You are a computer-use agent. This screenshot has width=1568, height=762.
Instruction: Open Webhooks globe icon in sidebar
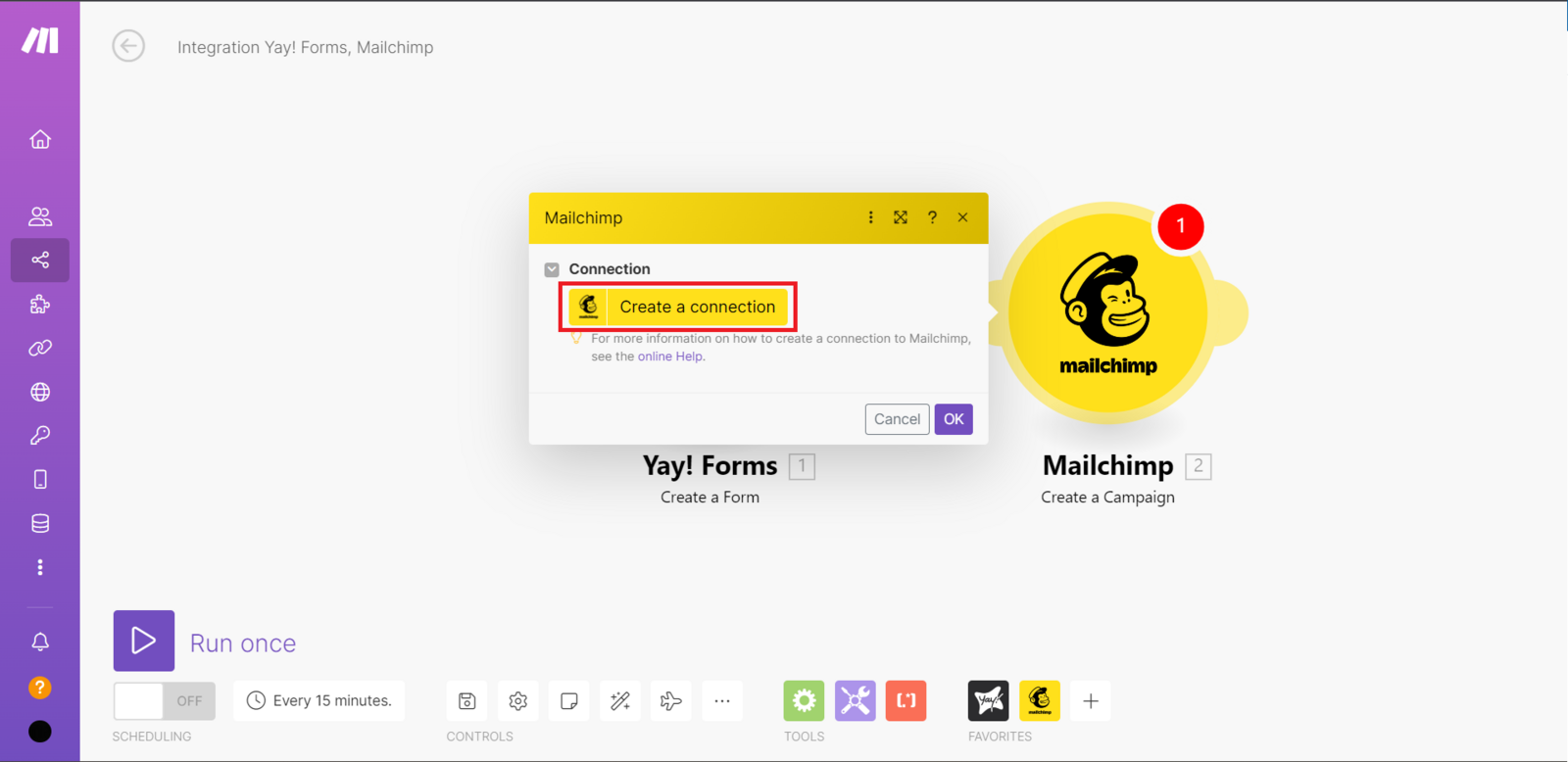point(40,392)
